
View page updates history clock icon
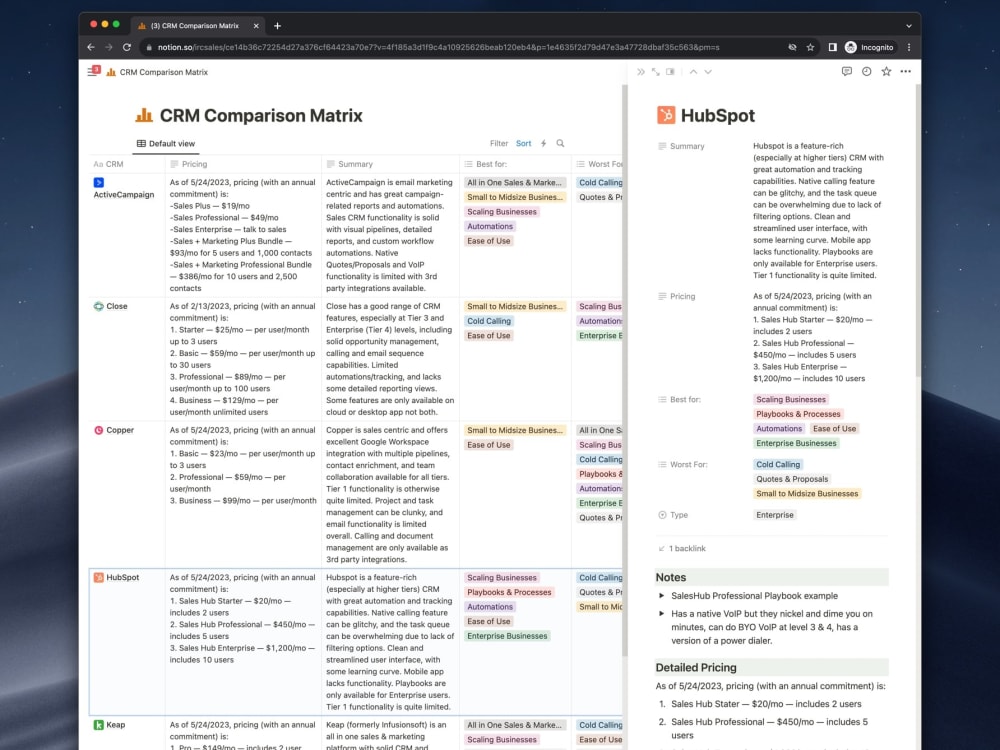tap(866, 71)
